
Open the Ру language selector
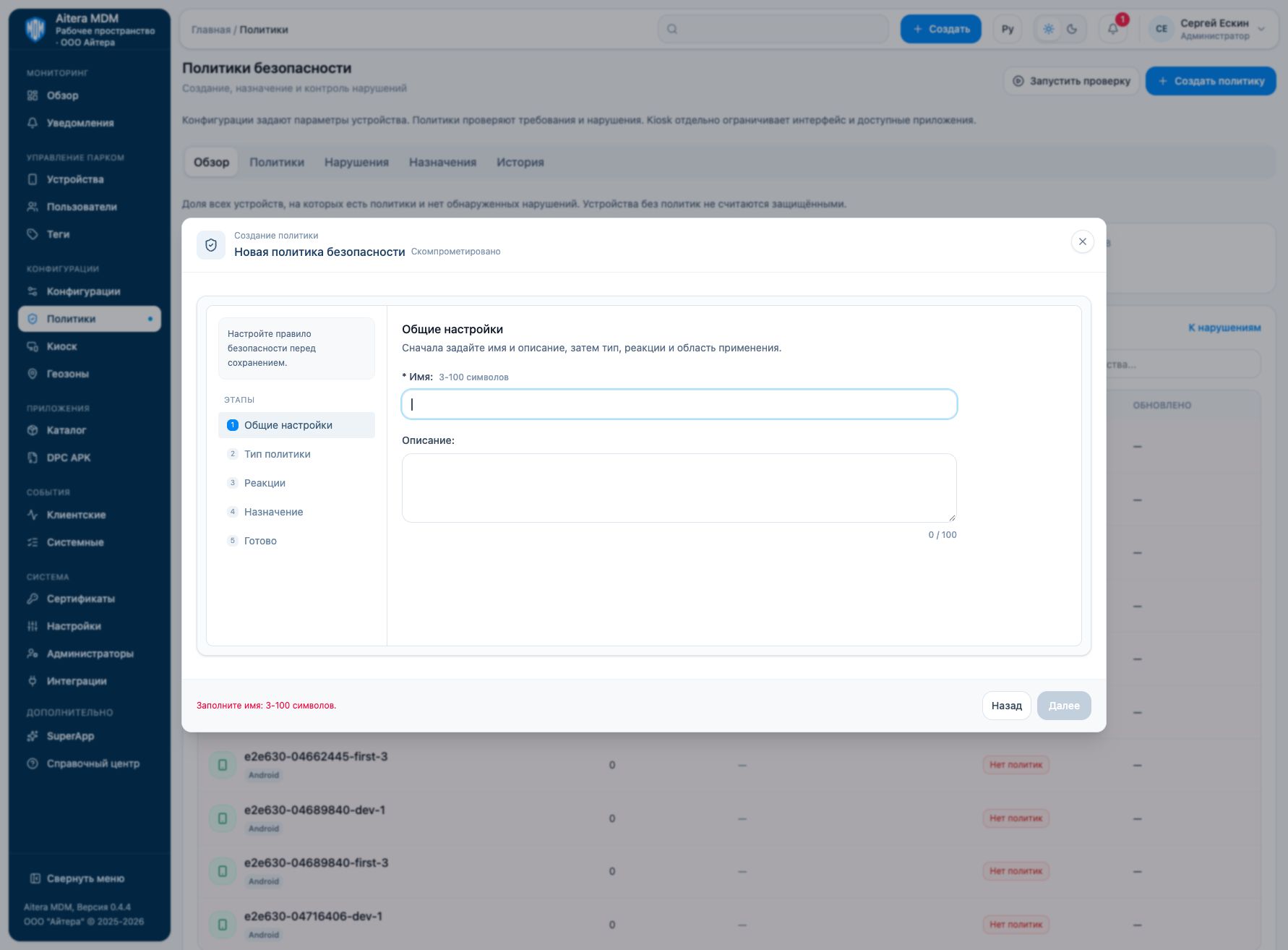pos(1008,29)
